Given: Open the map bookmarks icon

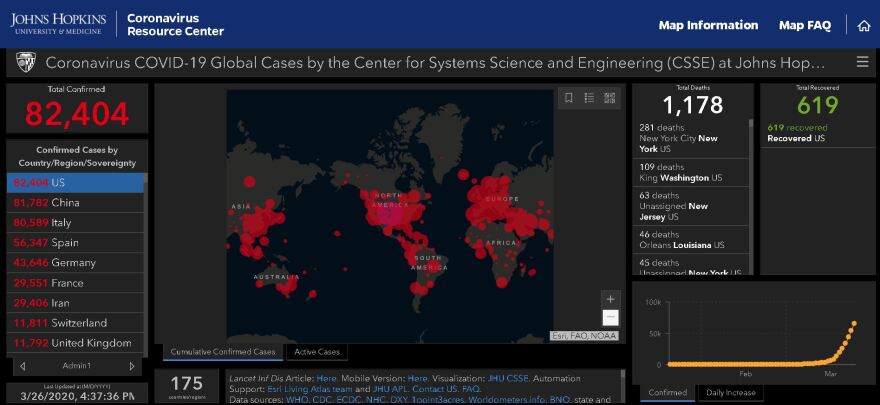Looking at the screenshot, I should click(569, 98).
